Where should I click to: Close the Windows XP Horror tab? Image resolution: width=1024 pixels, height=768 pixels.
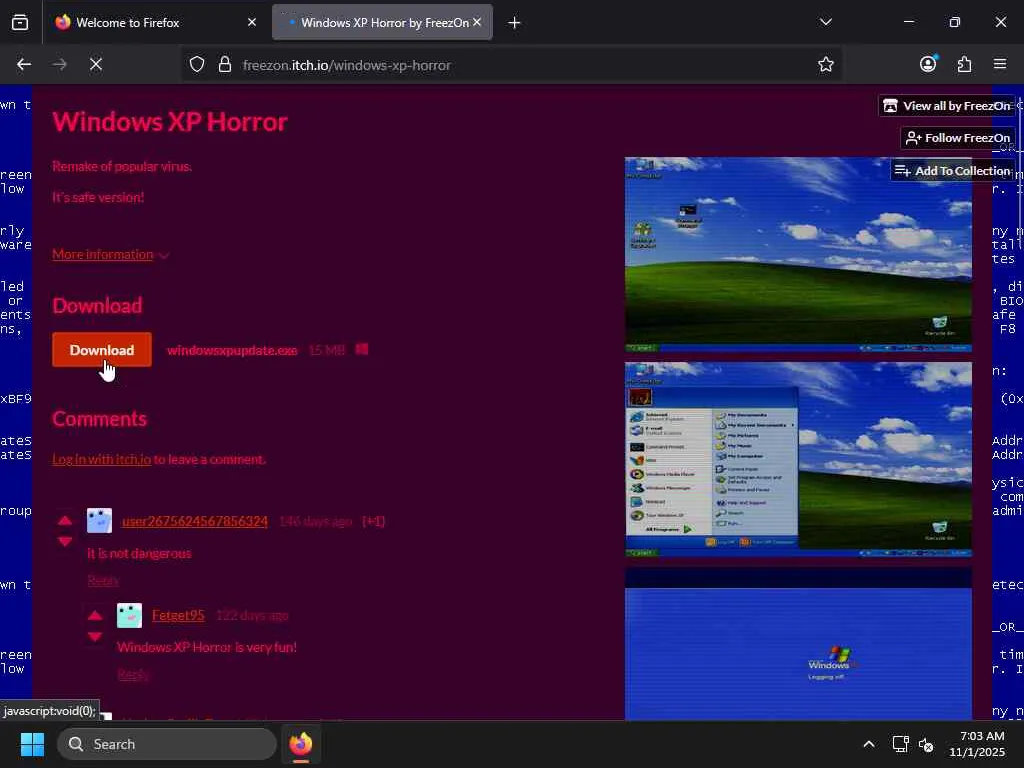(x=477, y=22)
